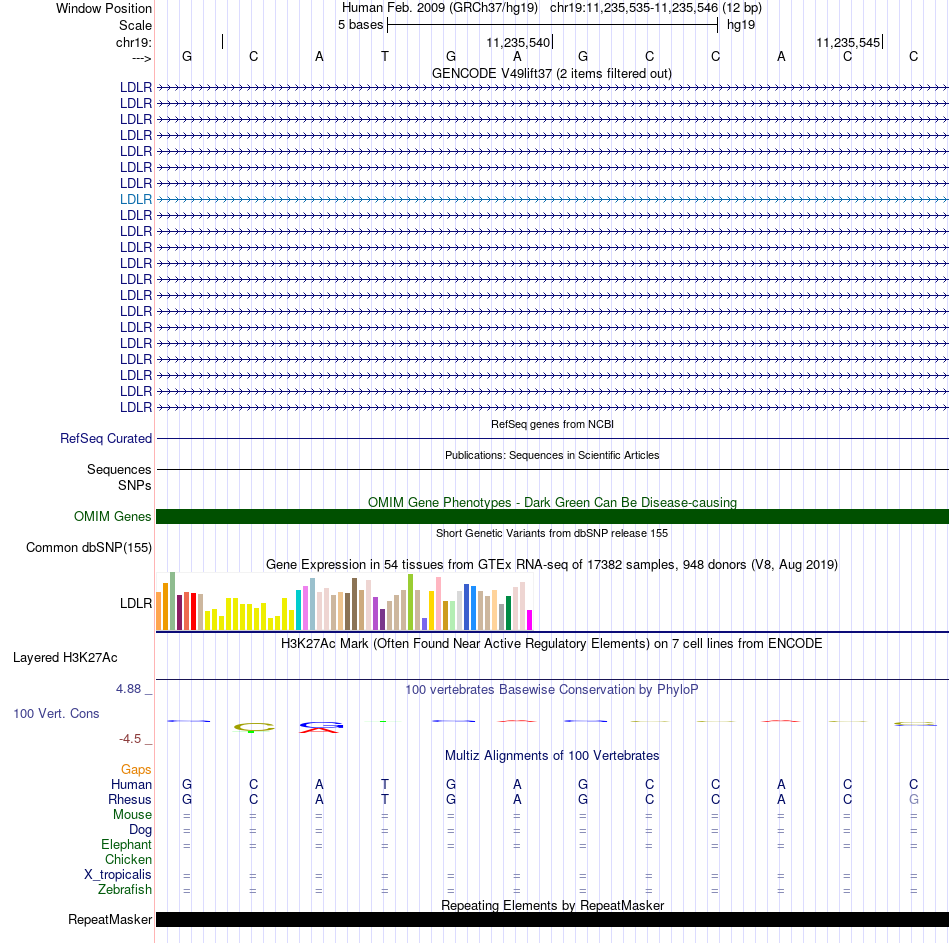Click the 100 Vert. Cons track label
The width and height of the screenshot is (950, 943).
[x=56, y=713]
